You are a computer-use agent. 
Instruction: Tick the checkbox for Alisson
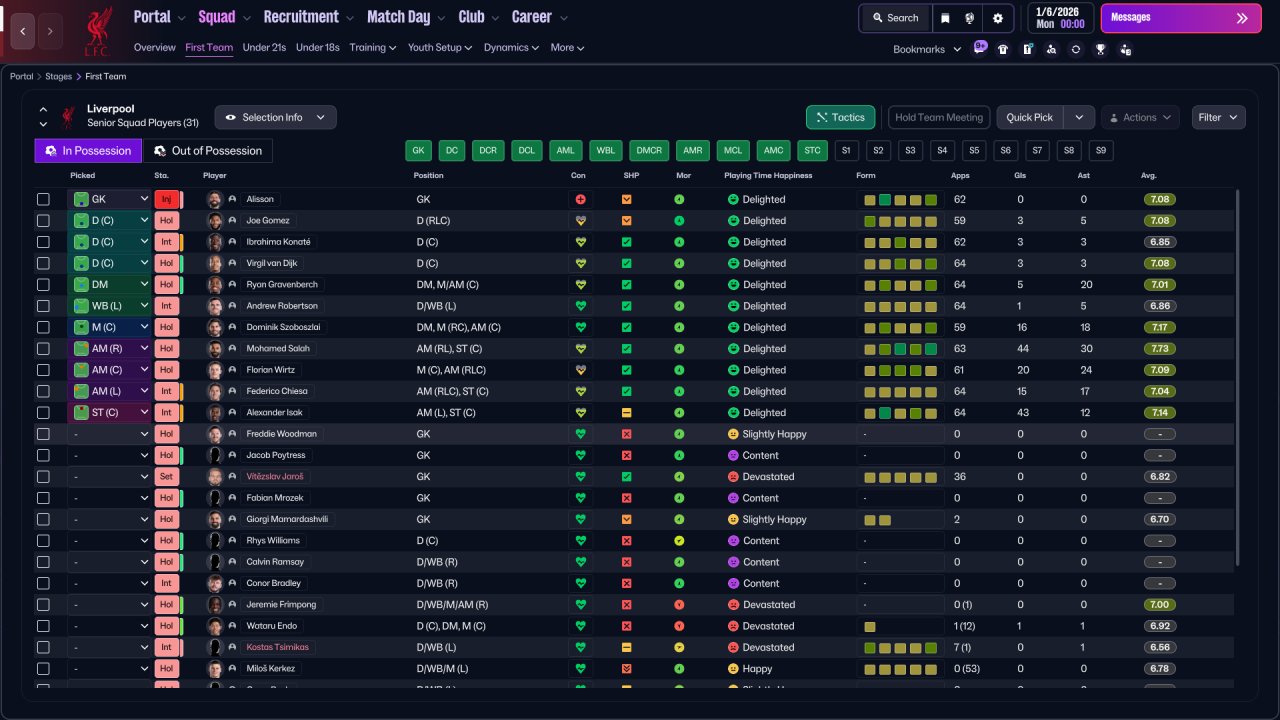pos(43,199)
